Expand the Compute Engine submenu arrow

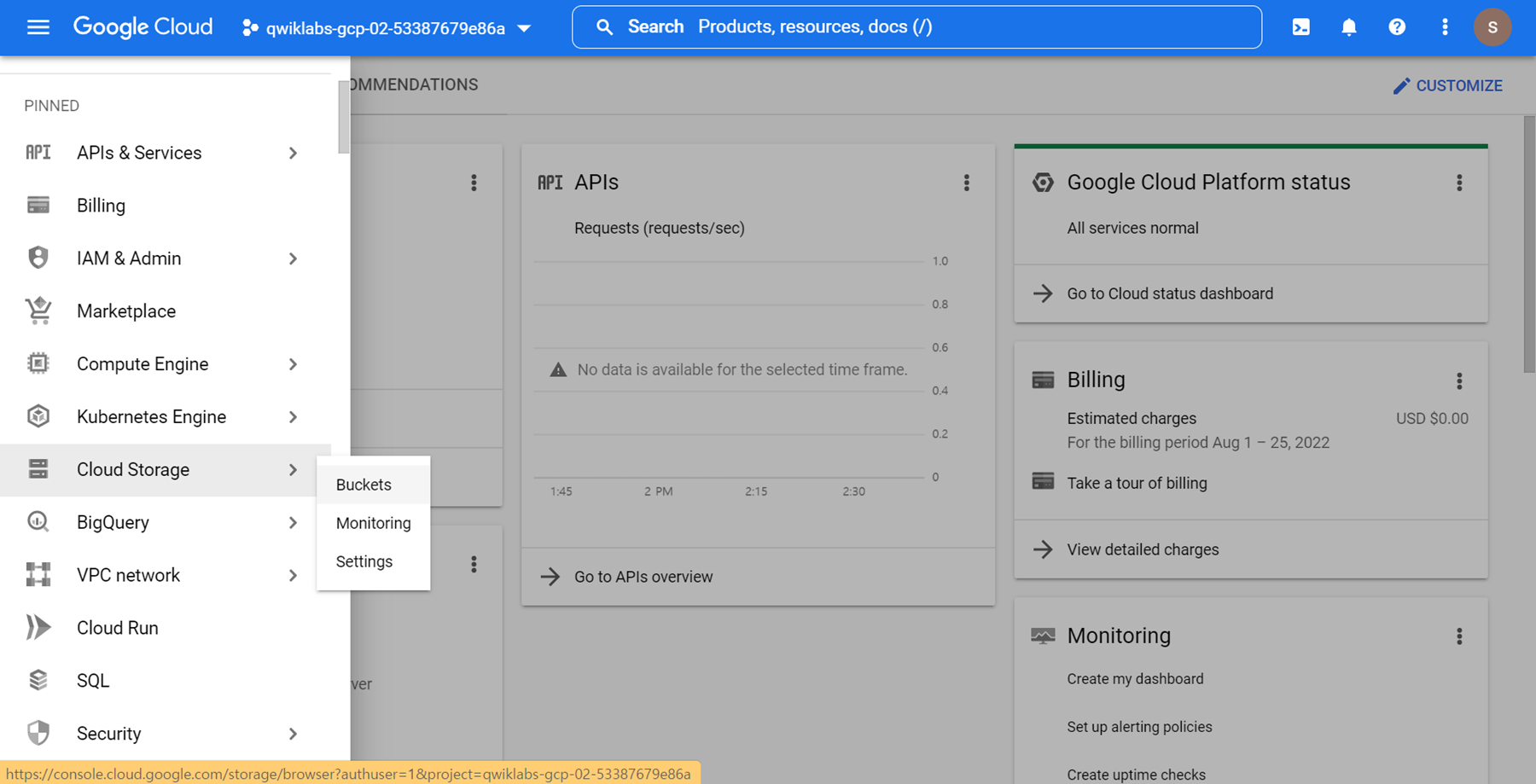(293, 364)
